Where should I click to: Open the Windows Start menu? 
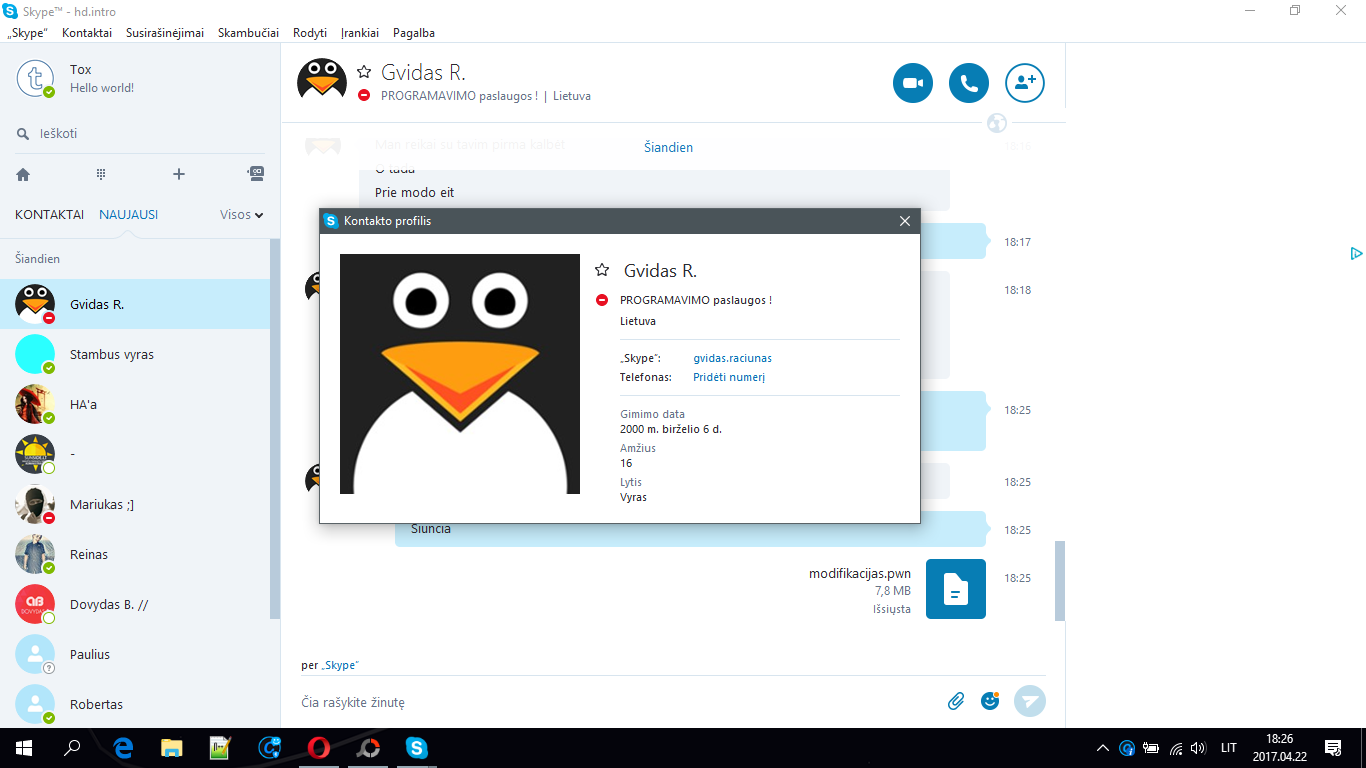[23, 747]
